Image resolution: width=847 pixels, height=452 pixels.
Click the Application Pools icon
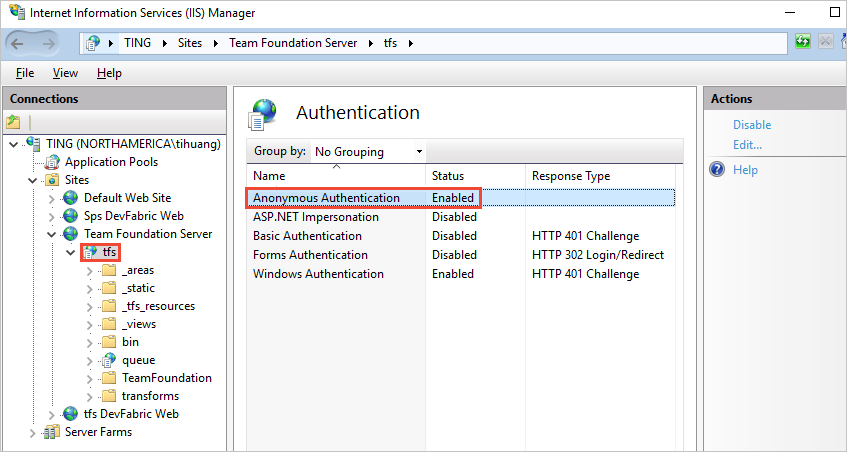tap(53, 162)
